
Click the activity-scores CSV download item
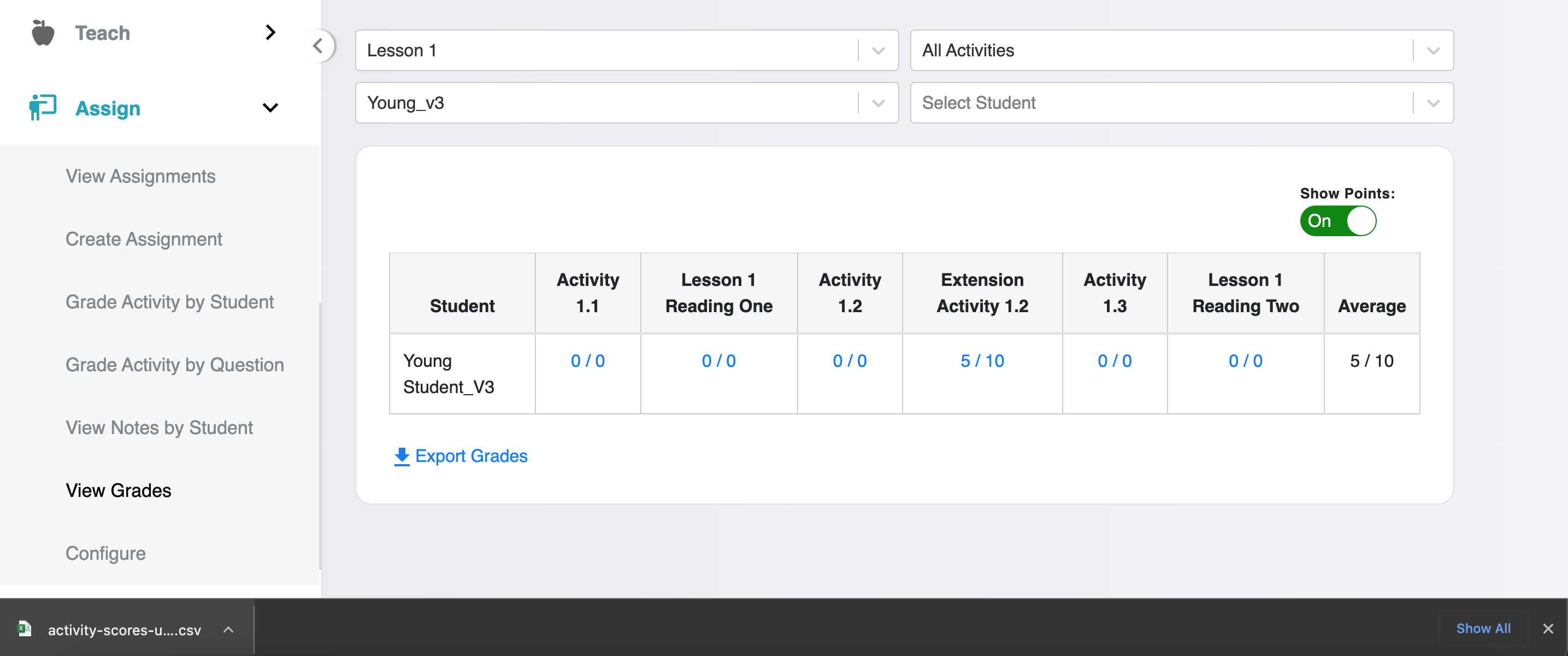127,628
